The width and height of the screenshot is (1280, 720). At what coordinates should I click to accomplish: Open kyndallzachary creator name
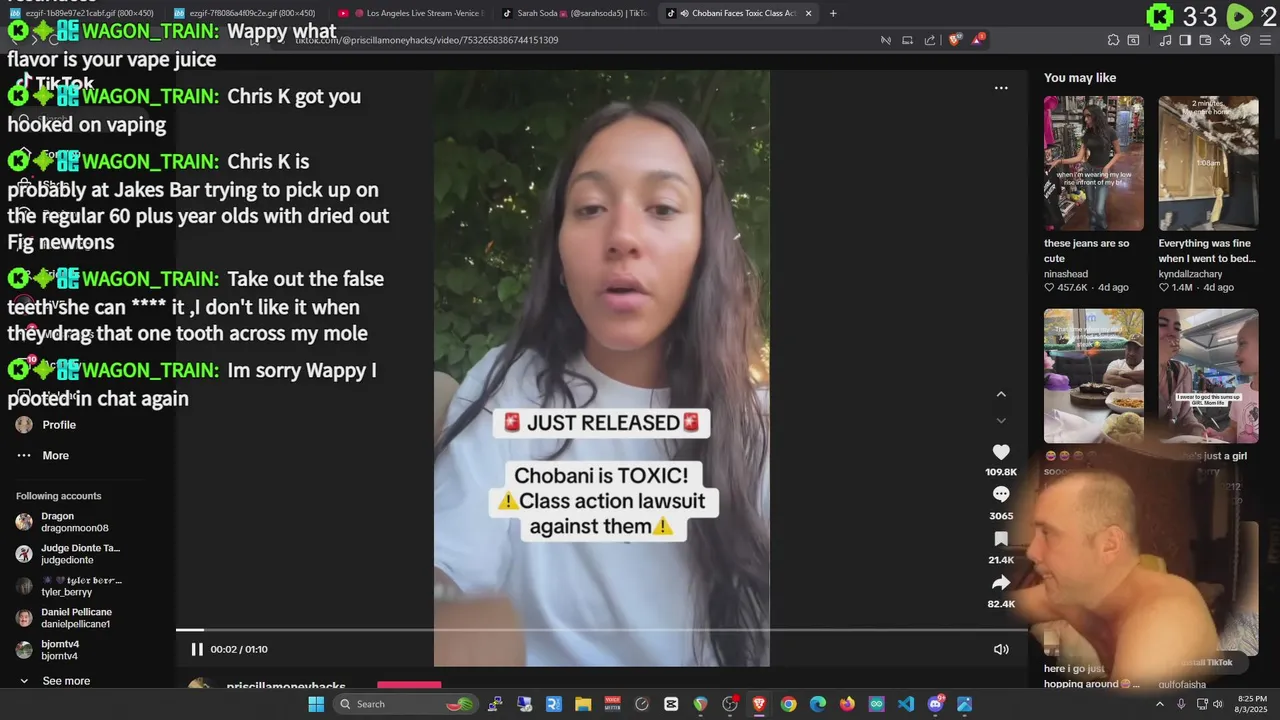(x=1192, y=273)
